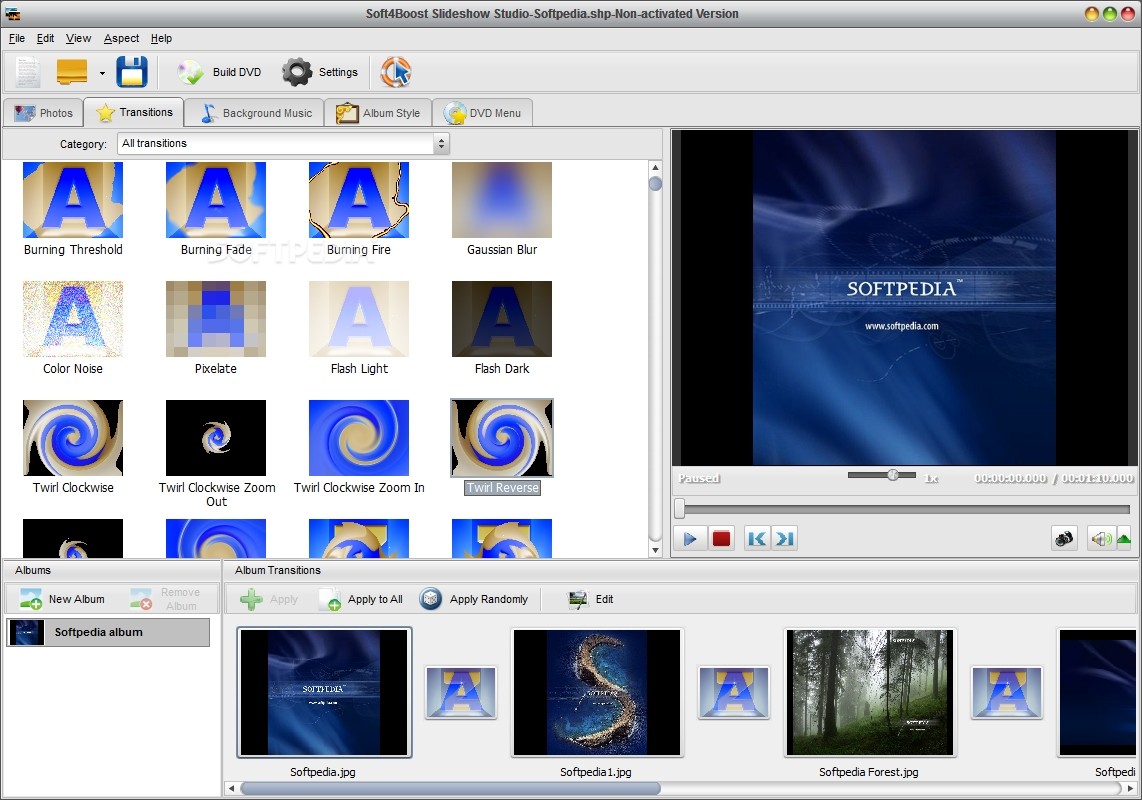Image resolution: width=1142 pixels, height=800 pixels.
Task: Click Apply to All button
Action: pyautogui.click(x=361, y=599)
